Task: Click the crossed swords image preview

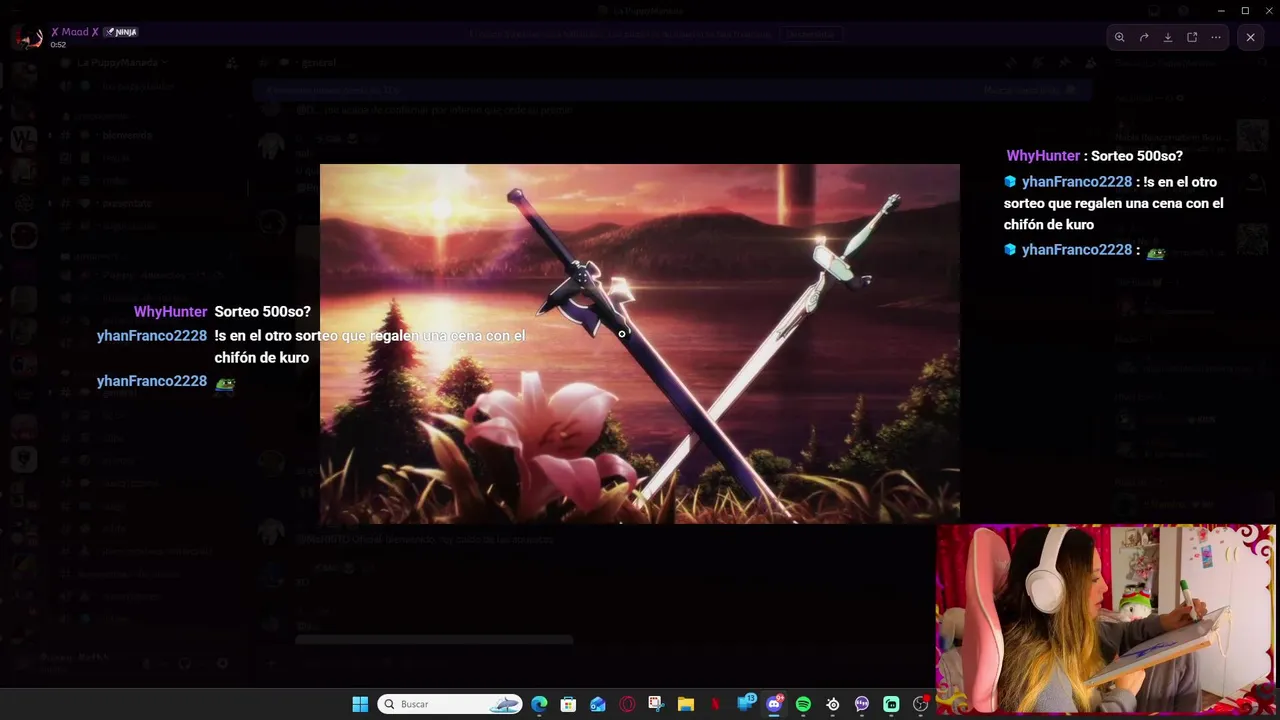Action: pyautogui.click(x=640, y=344)
